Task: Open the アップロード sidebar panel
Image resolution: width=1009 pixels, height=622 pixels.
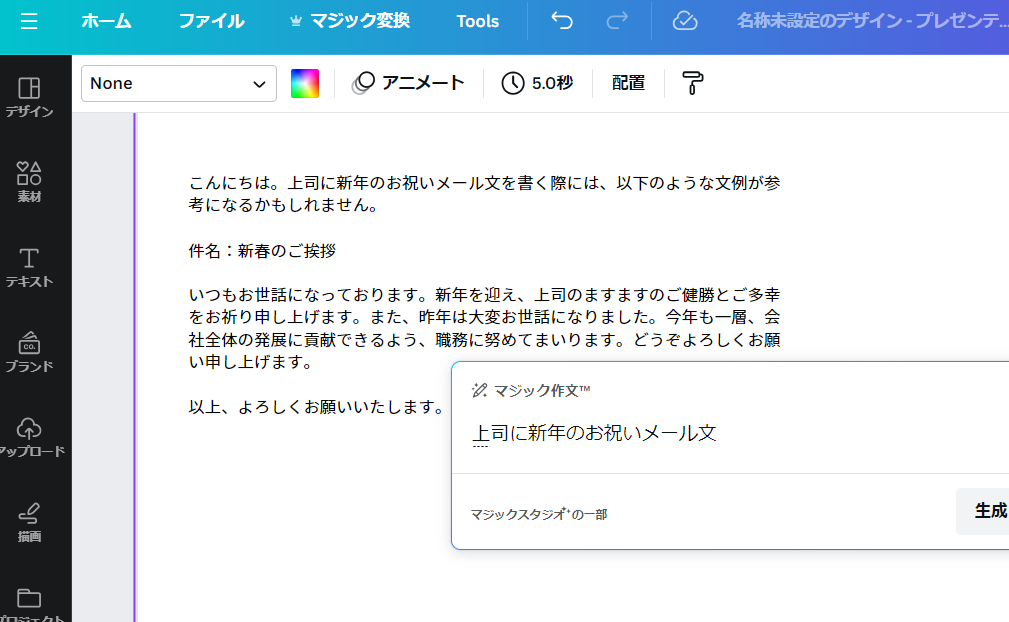Action: (x=30, y=437)
